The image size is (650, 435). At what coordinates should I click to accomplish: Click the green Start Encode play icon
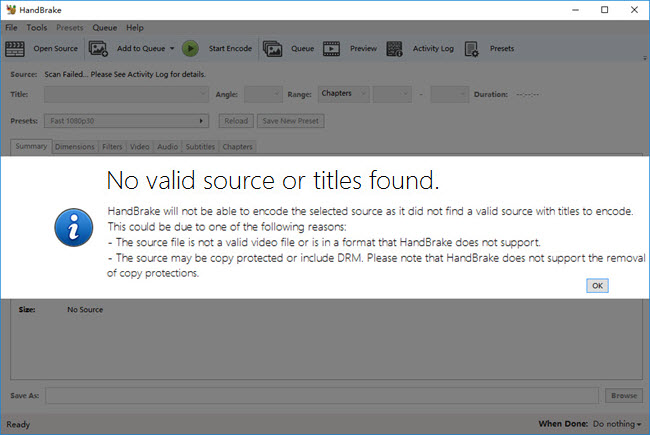point(190,49)
